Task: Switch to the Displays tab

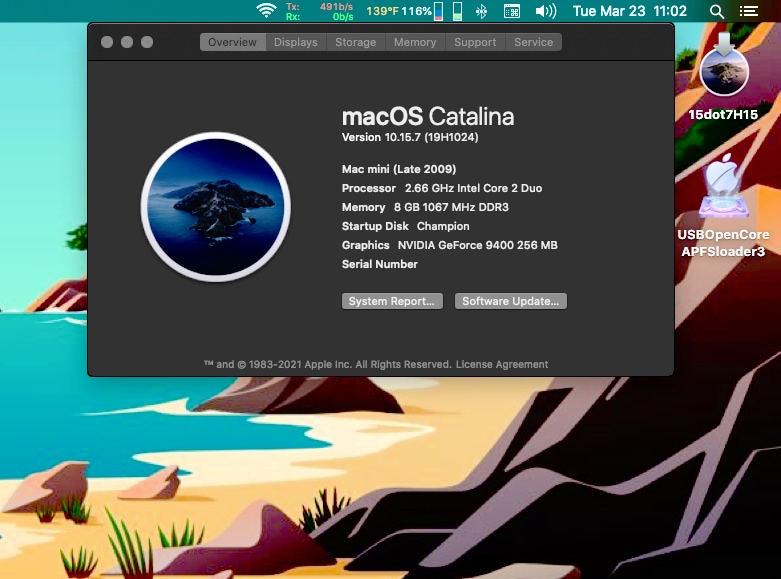Action: click(x=296, y=42)
